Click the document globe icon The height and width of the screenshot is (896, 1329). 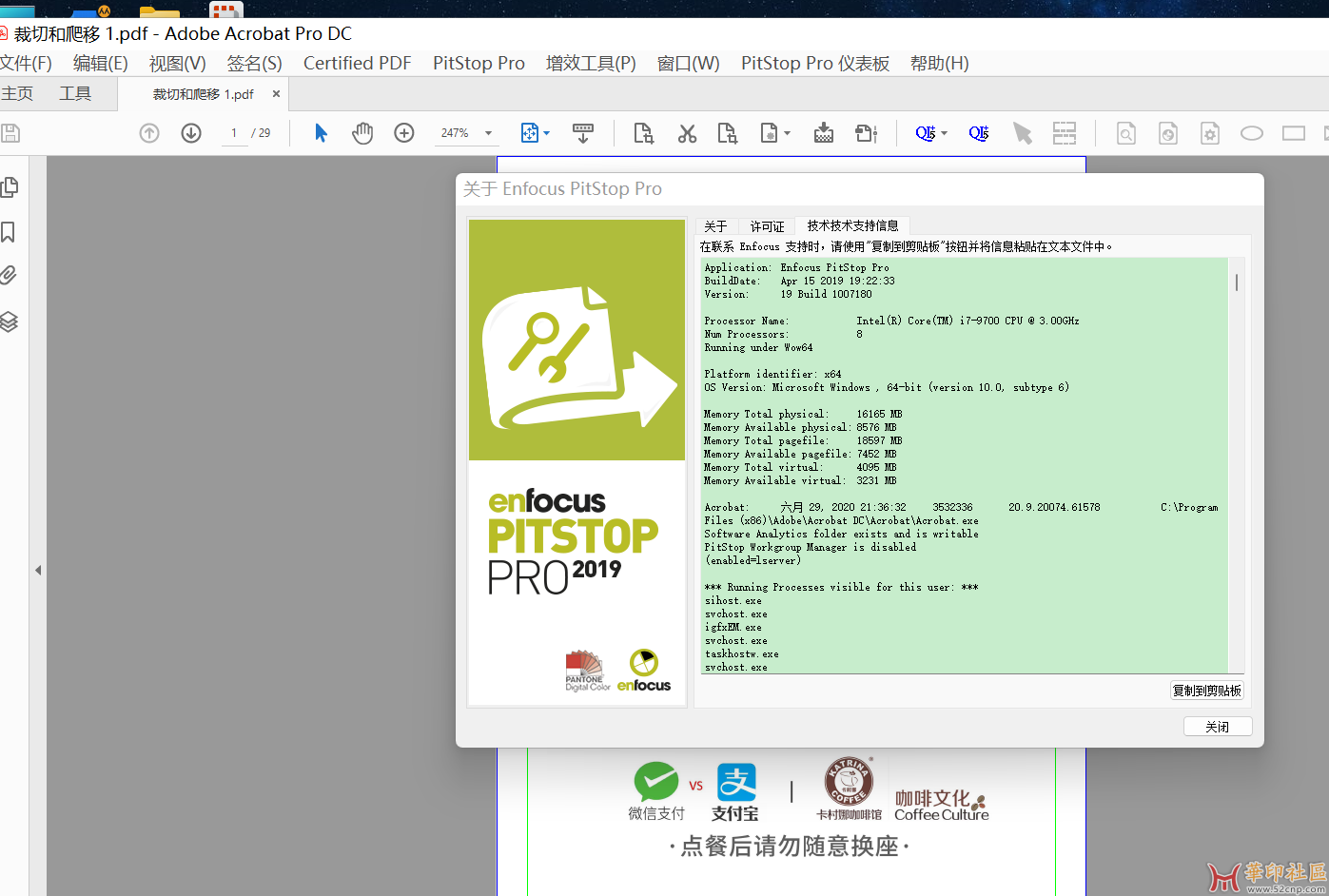click(1168, 133)
